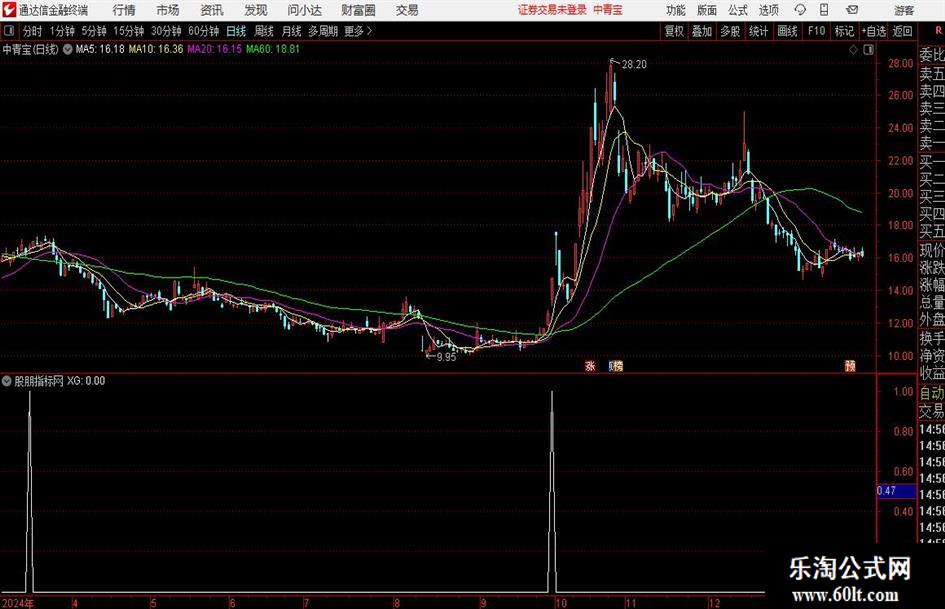Viewport: 945px width, 609px height.
Task: Switch to 周线 weekly tab
Action: (264, 31)
